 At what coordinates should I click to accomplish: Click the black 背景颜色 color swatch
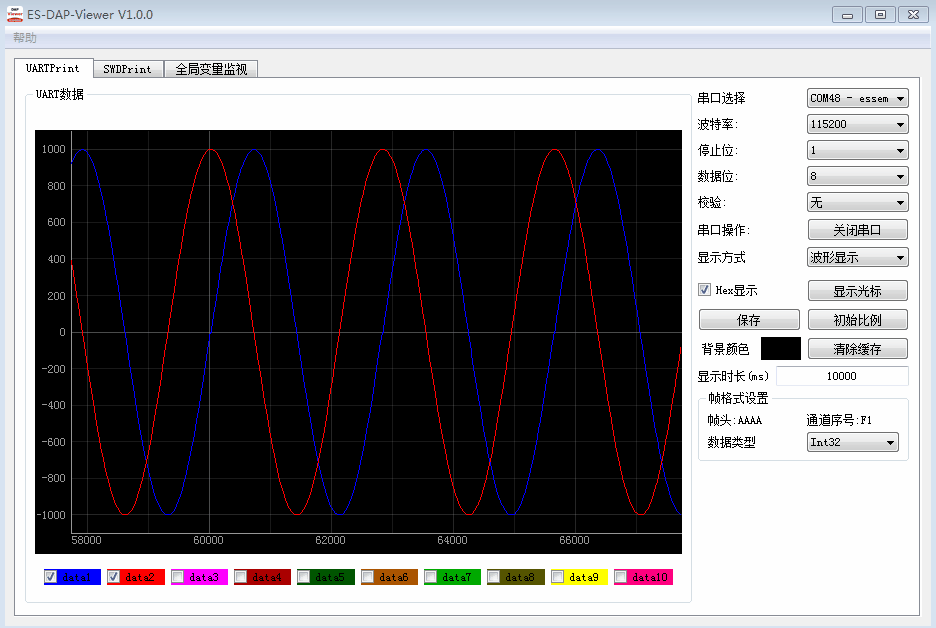pos(781,349)
